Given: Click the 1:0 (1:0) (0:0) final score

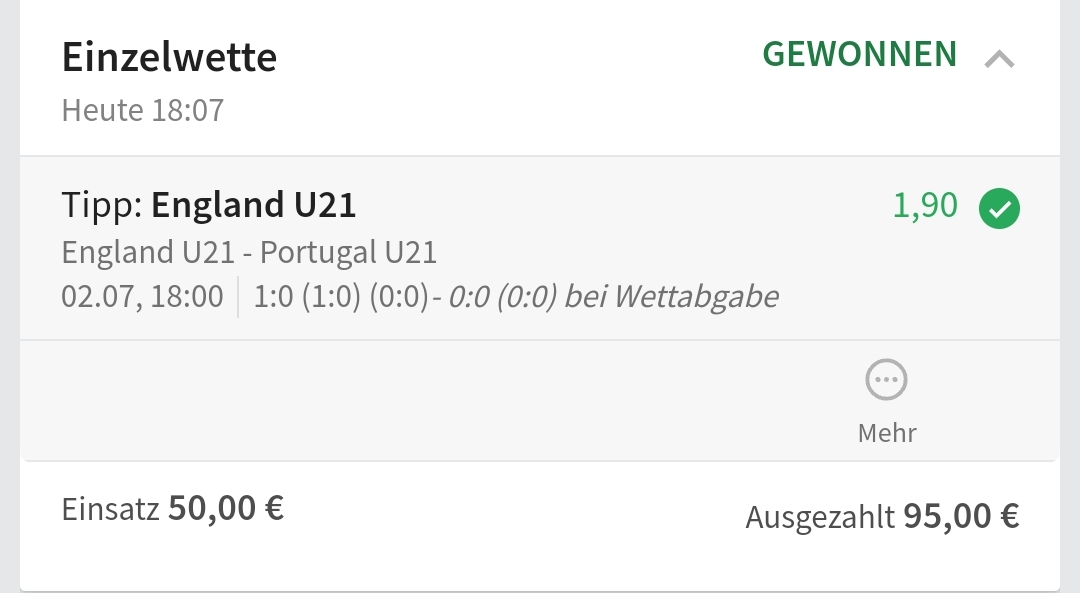Looking at the screenshot, I should tap(341, 297).
